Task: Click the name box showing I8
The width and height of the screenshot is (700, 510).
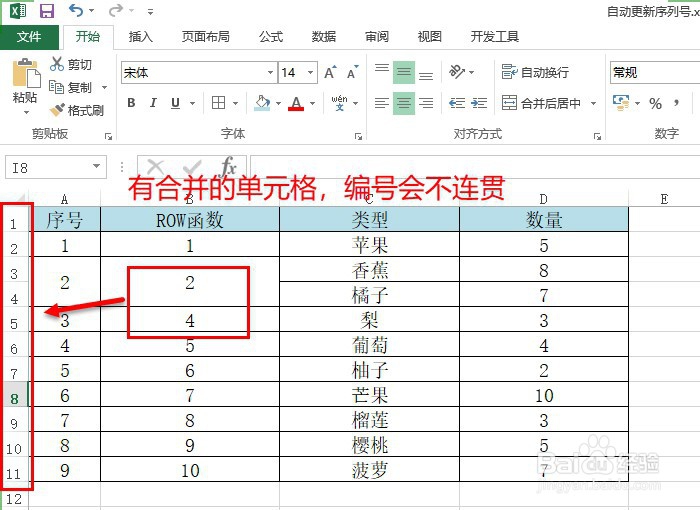Action: (56, 167)
